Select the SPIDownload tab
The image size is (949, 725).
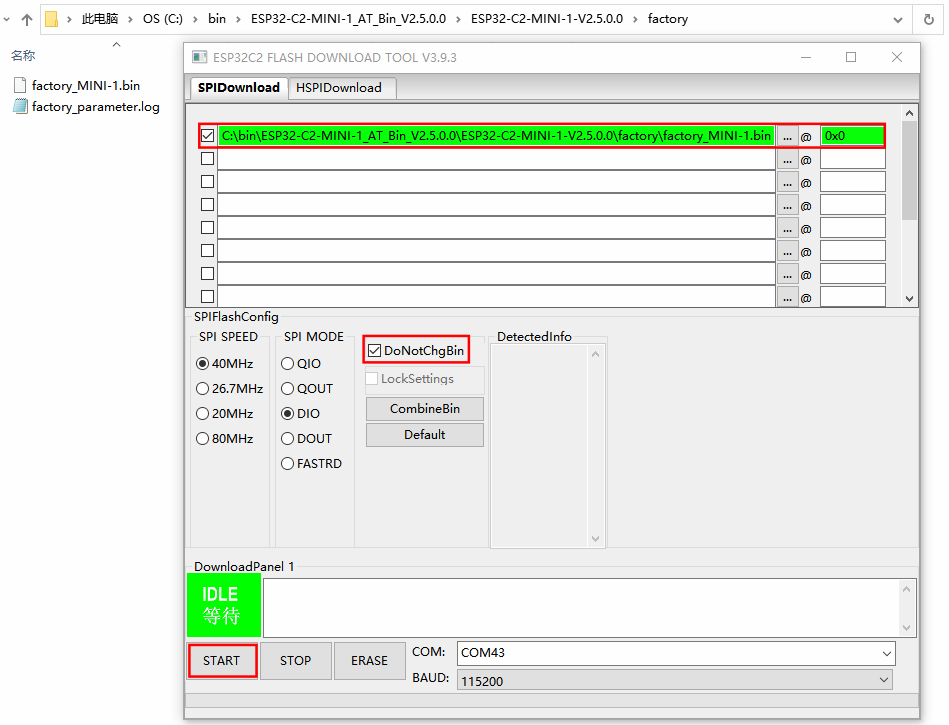tap(238, 88)
